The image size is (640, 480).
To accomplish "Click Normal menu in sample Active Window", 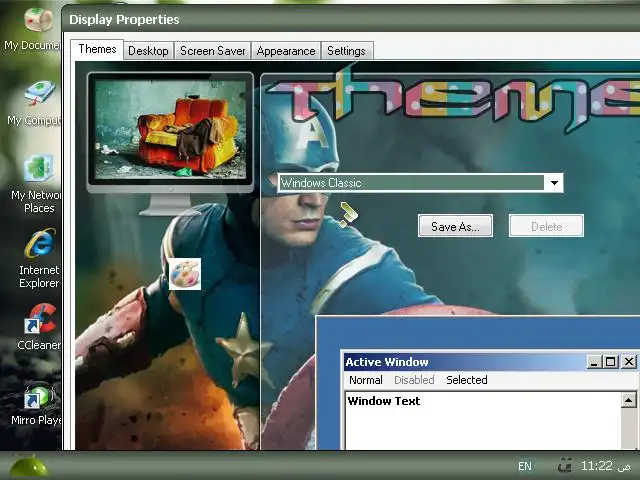I will (x=366, y=380).
